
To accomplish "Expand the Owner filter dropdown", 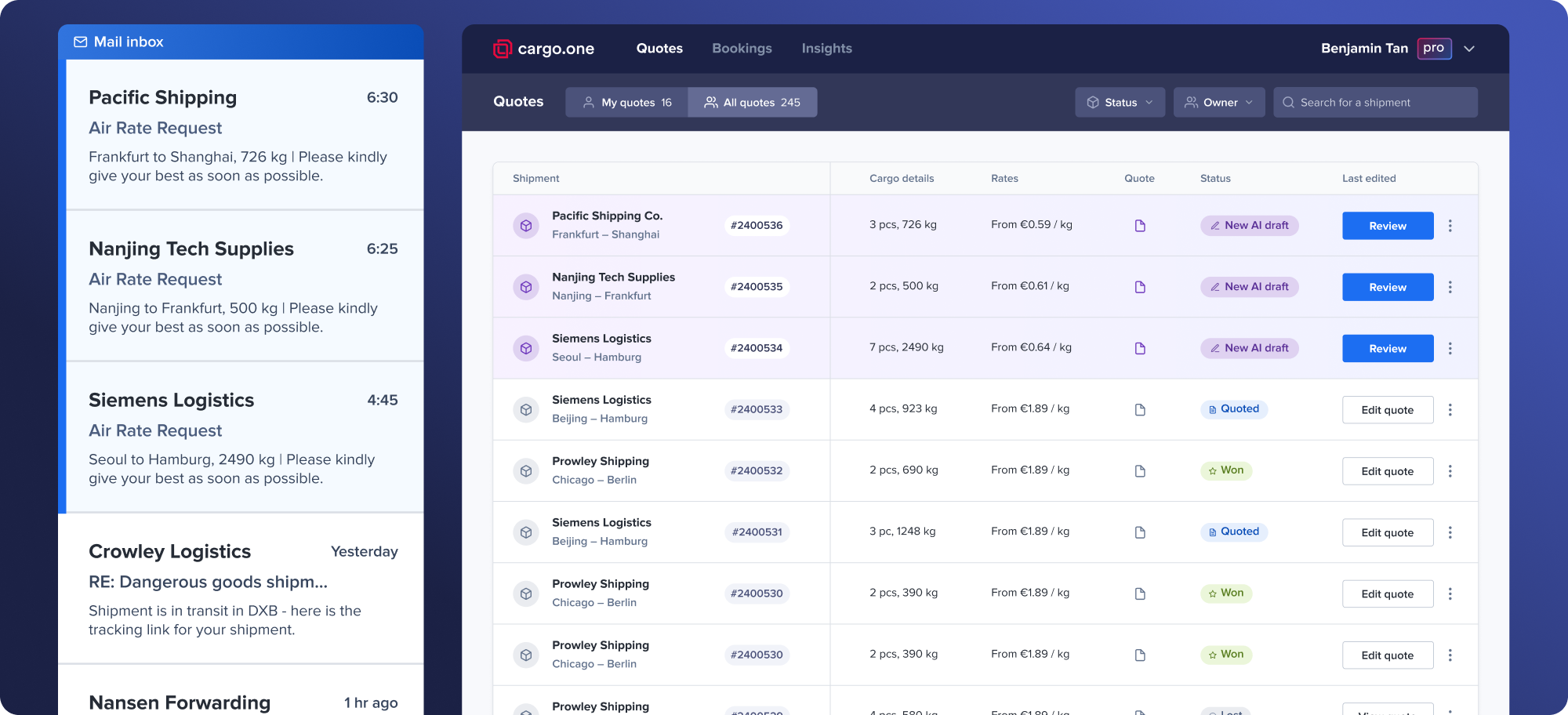I will click(x=1219, y=103).
